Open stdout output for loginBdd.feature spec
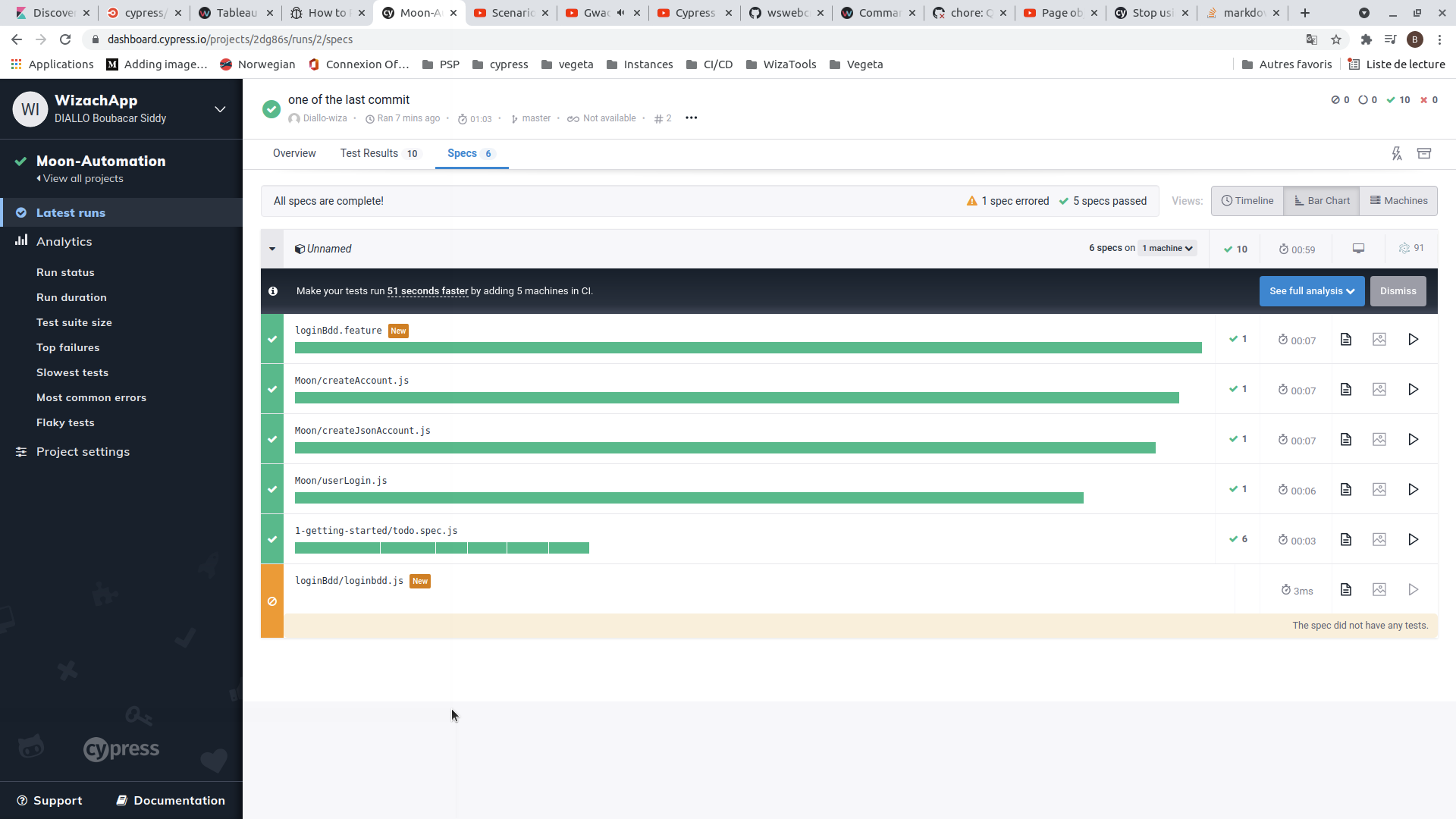The image size is (1456, 819). pyautogui.click(x=1346, y=339)
